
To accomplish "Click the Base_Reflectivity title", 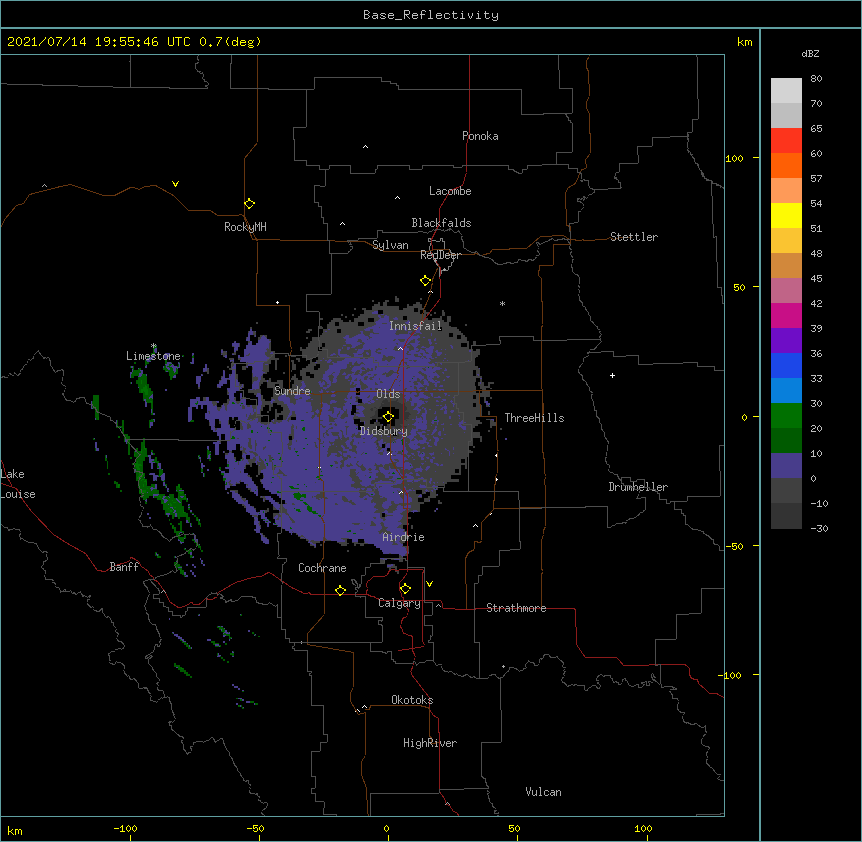I will pos(431,15).
